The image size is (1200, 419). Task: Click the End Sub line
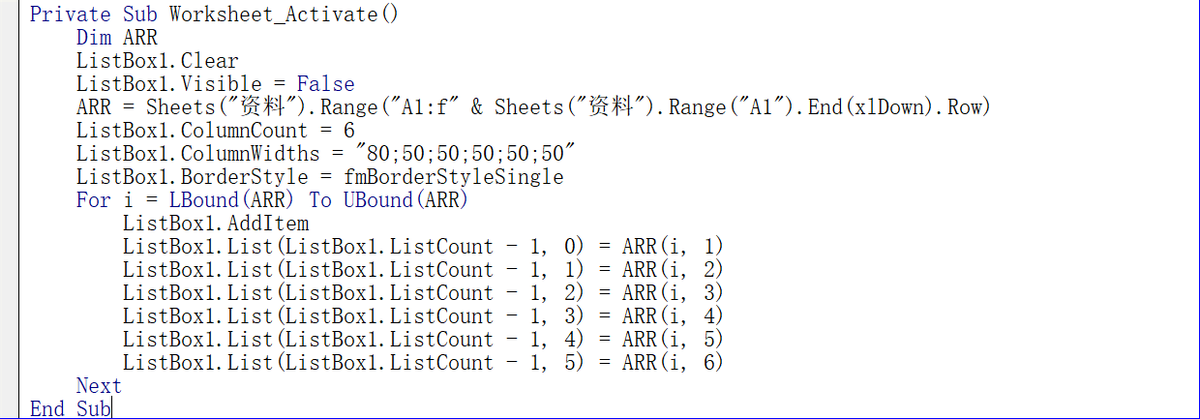(x=70, y=408)
